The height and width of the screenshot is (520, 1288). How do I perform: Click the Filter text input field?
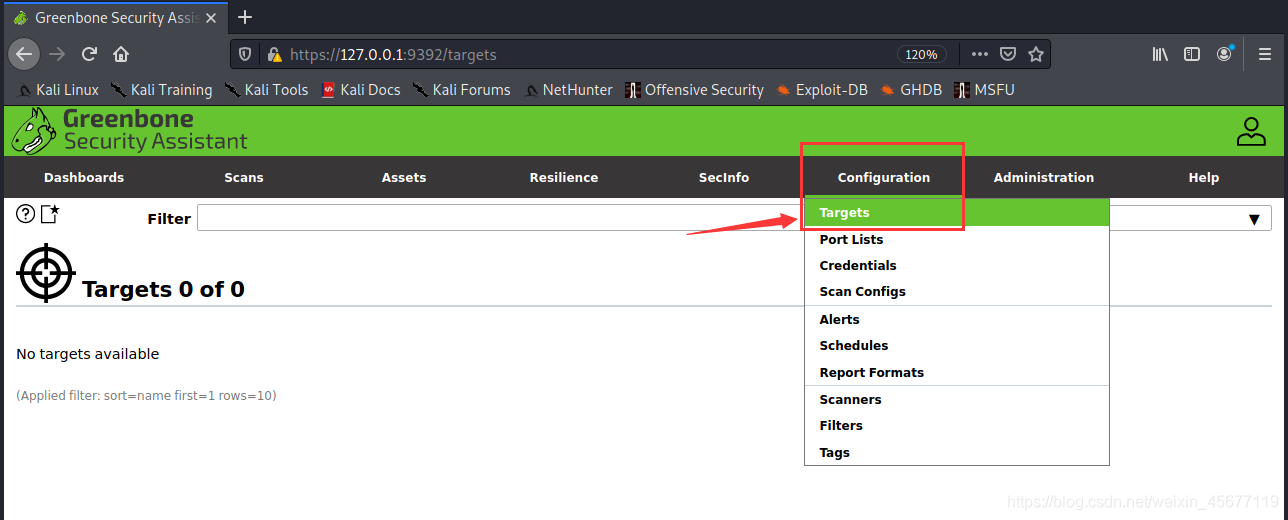click(x=715, y=218)
